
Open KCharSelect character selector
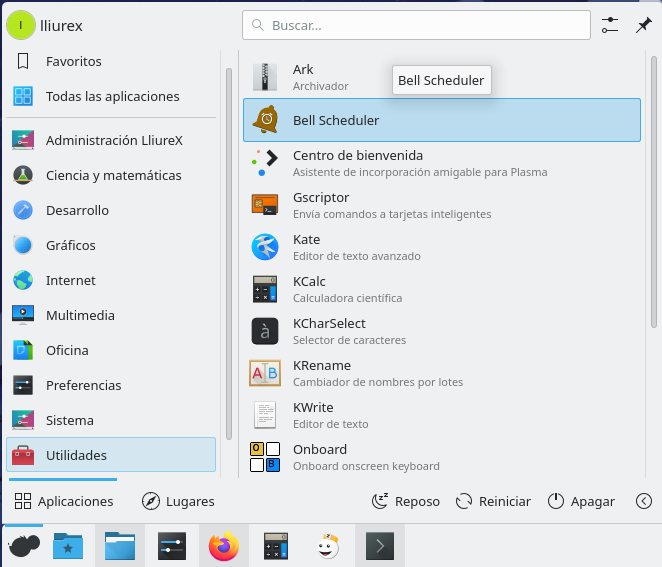click(329, 331)
